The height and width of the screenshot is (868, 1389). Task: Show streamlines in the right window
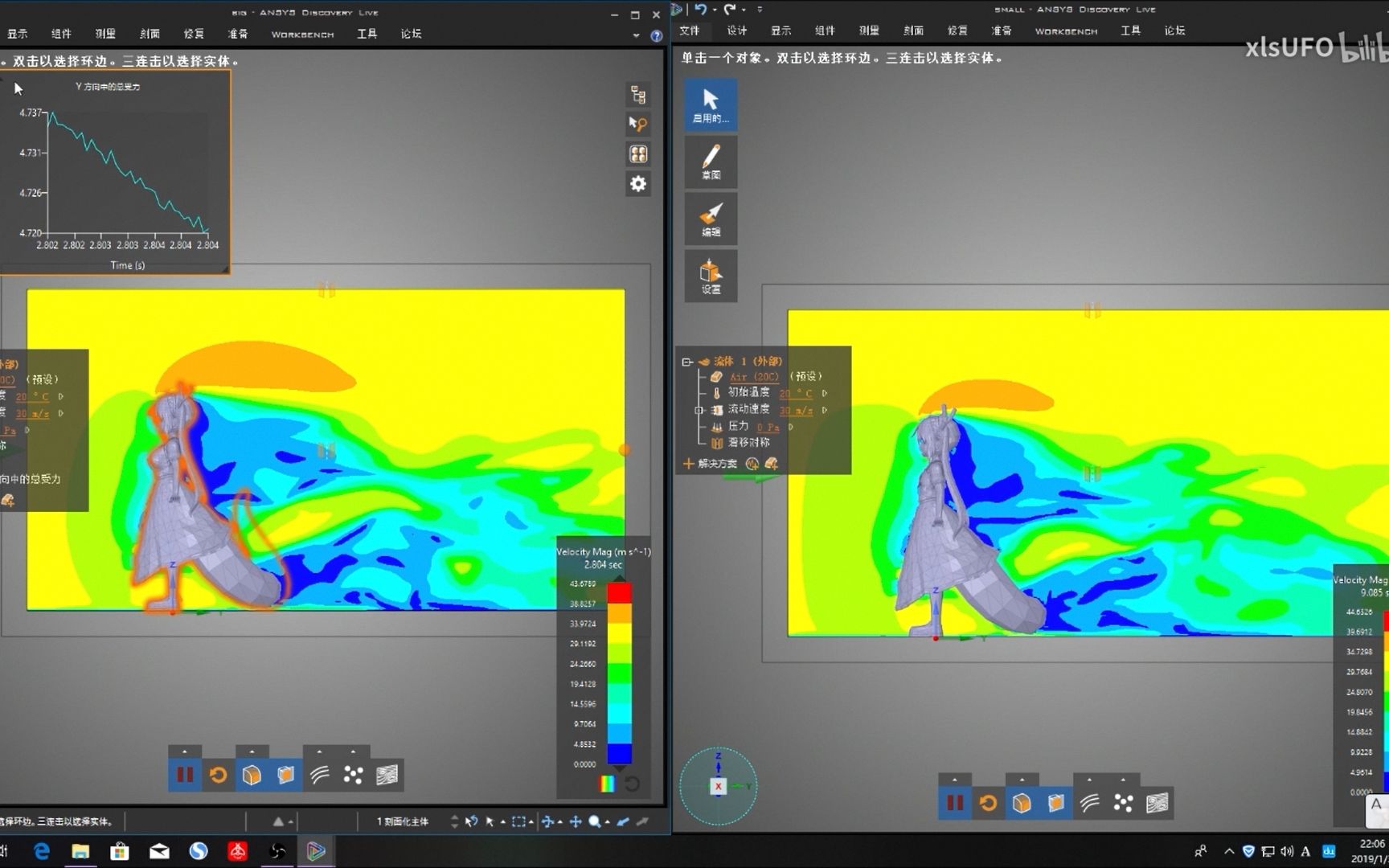[x=1089, y=803]
